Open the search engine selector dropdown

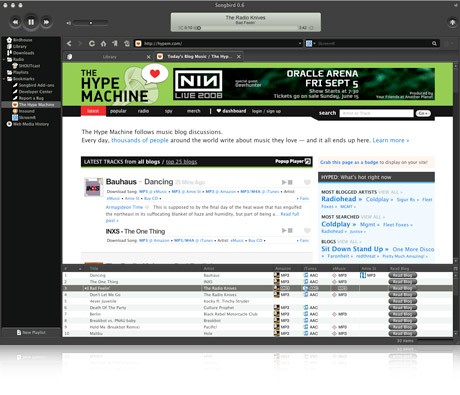point(311,43)
